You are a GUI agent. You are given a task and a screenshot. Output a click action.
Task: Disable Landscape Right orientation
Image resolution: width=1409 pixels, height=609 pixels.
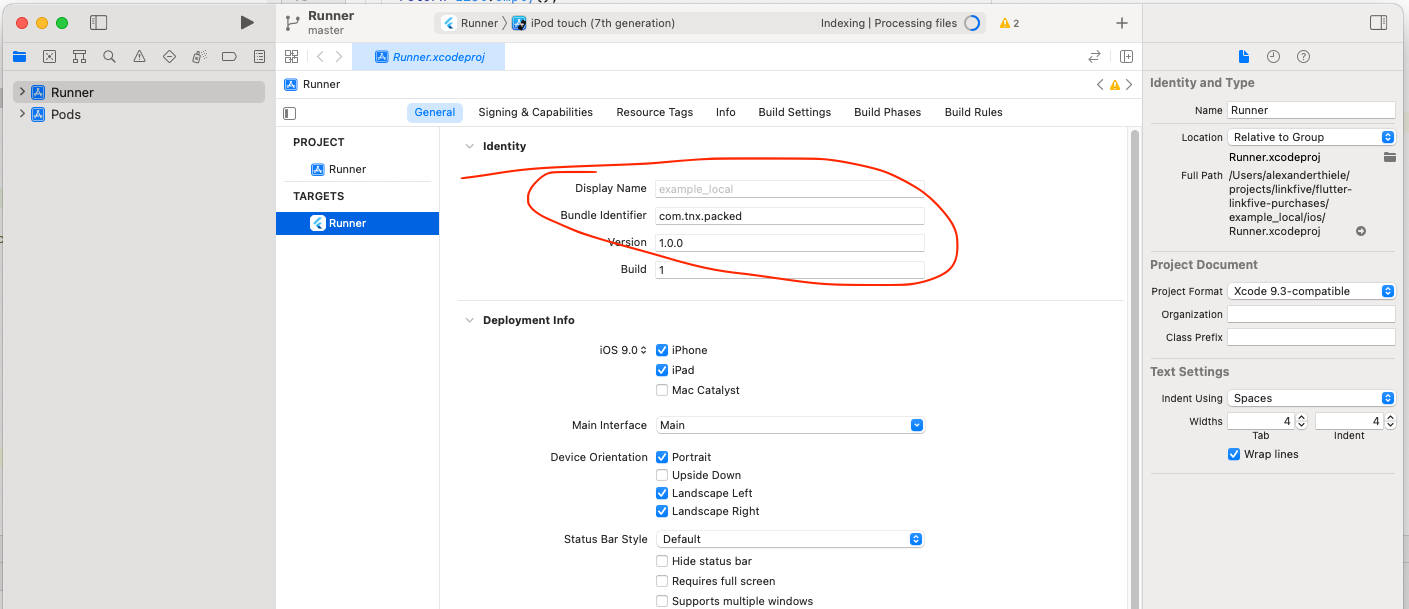pyautogui.click(x=662, y=511)
